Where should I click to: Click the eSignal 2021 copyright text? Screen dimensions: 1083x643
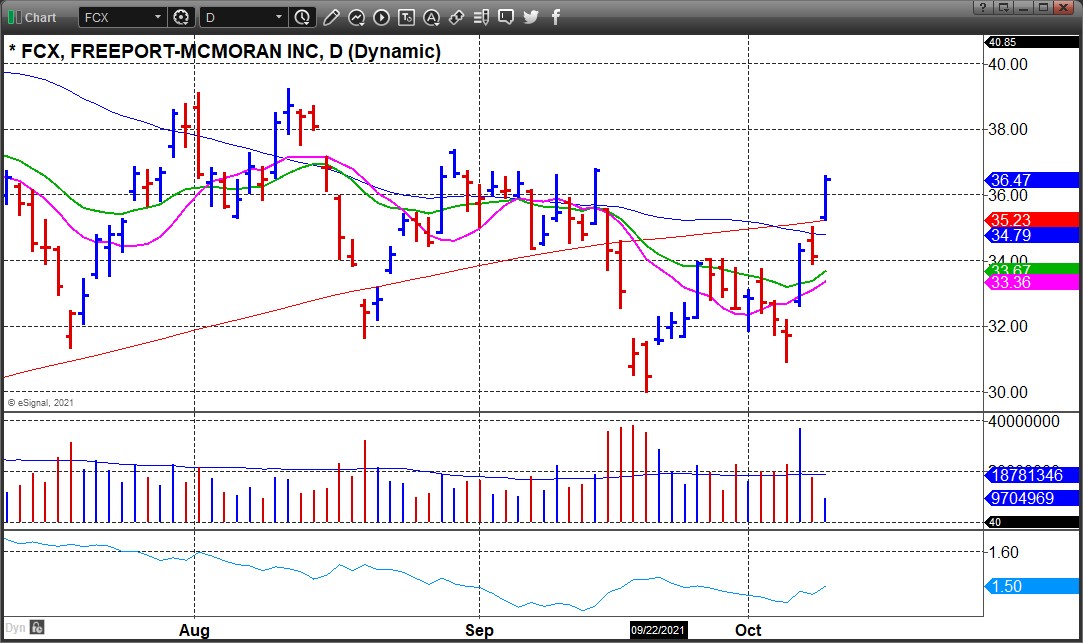41,403
